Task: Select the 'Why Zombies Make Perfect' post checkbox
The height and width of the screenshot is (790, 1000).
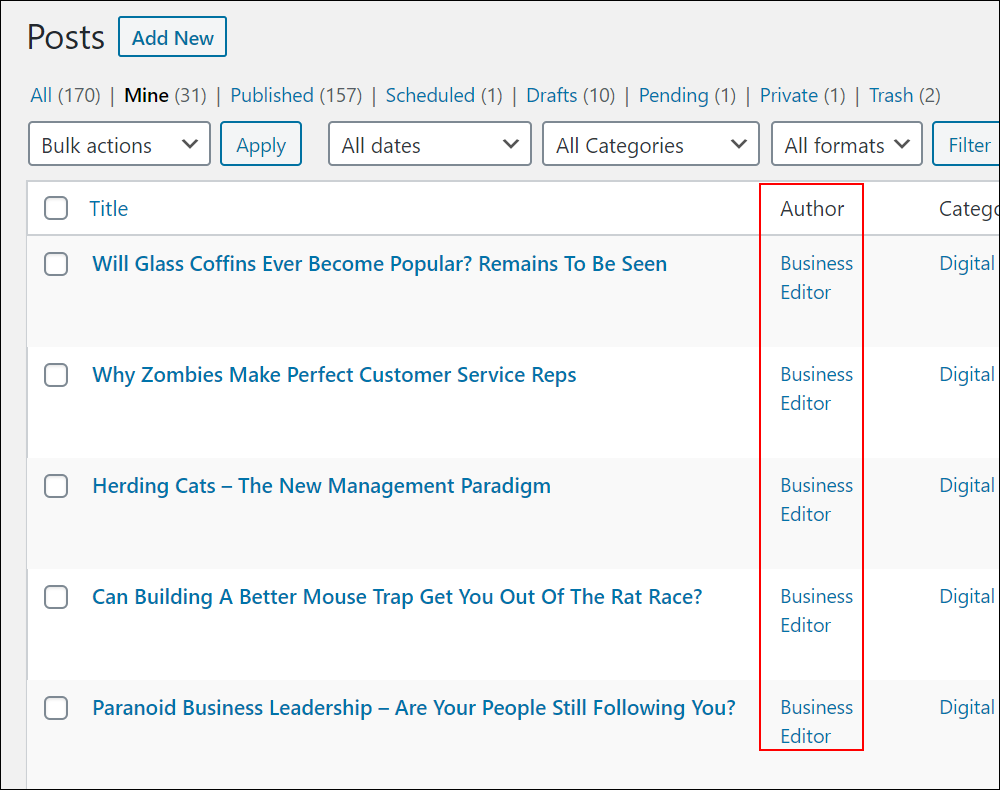Action: pyautogui.click(x=56, y=375)
